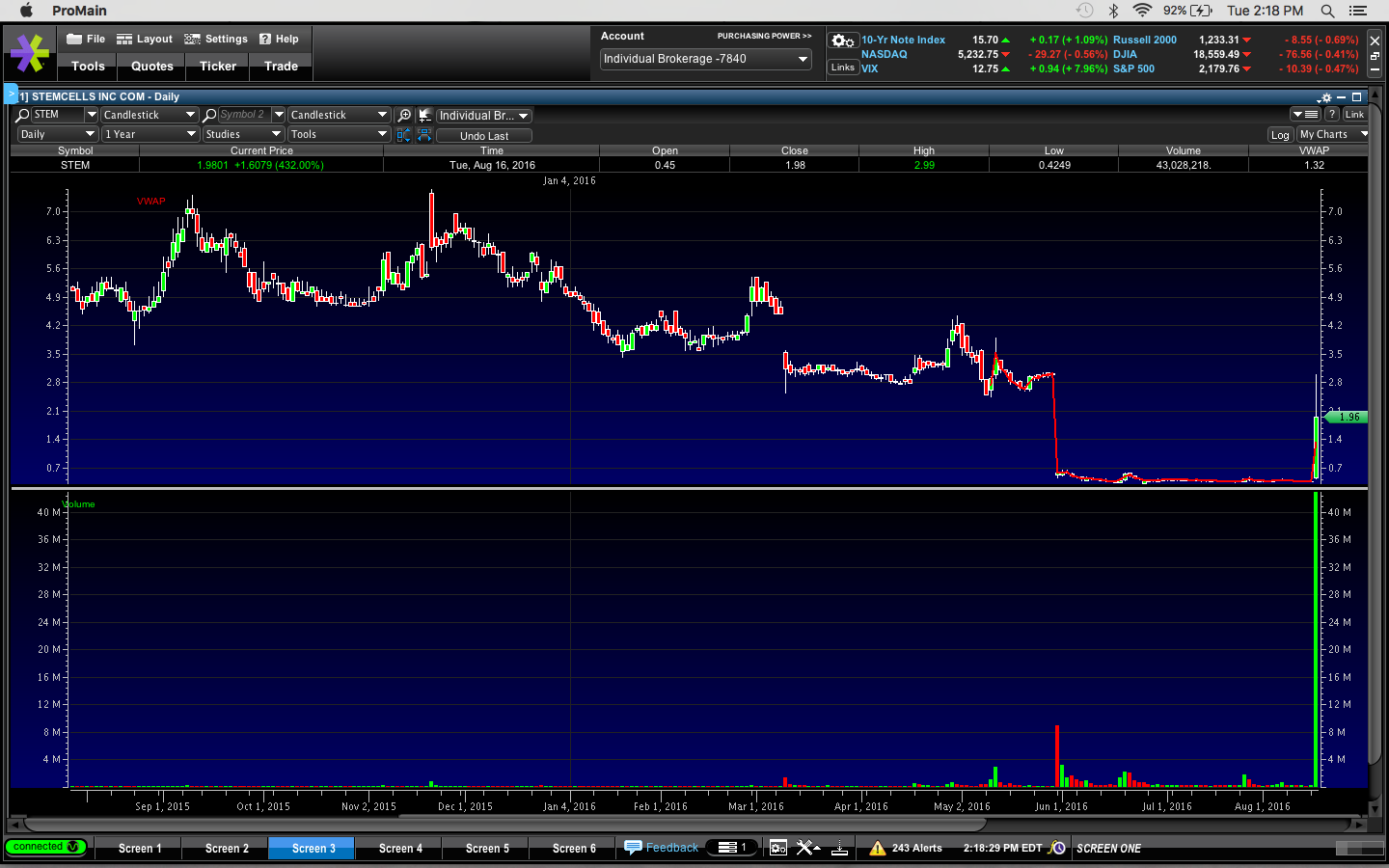Open the first Candlestick chart type dropdown

coord(150,115)
